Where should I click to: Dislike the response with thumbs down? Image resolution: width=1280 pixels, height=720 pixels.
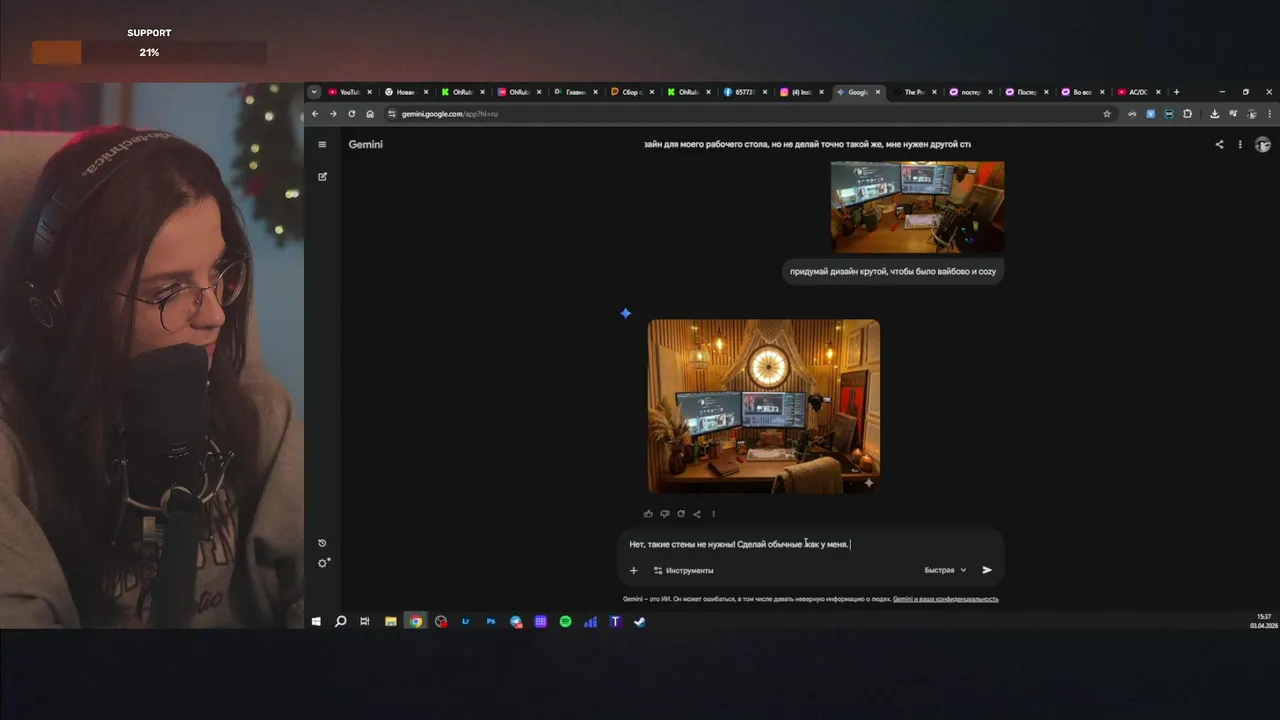(664, 514)
